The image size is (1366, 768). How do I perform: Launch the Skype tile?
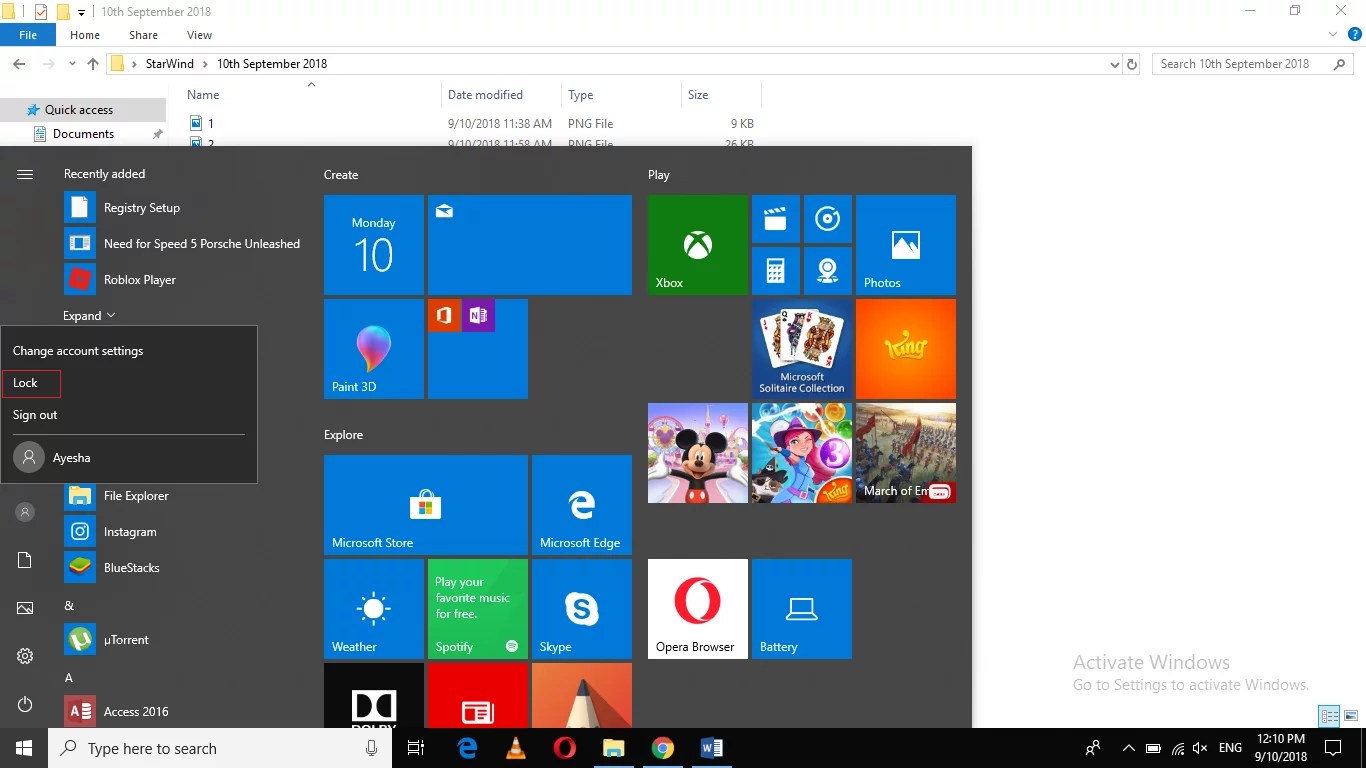[581, 609]
